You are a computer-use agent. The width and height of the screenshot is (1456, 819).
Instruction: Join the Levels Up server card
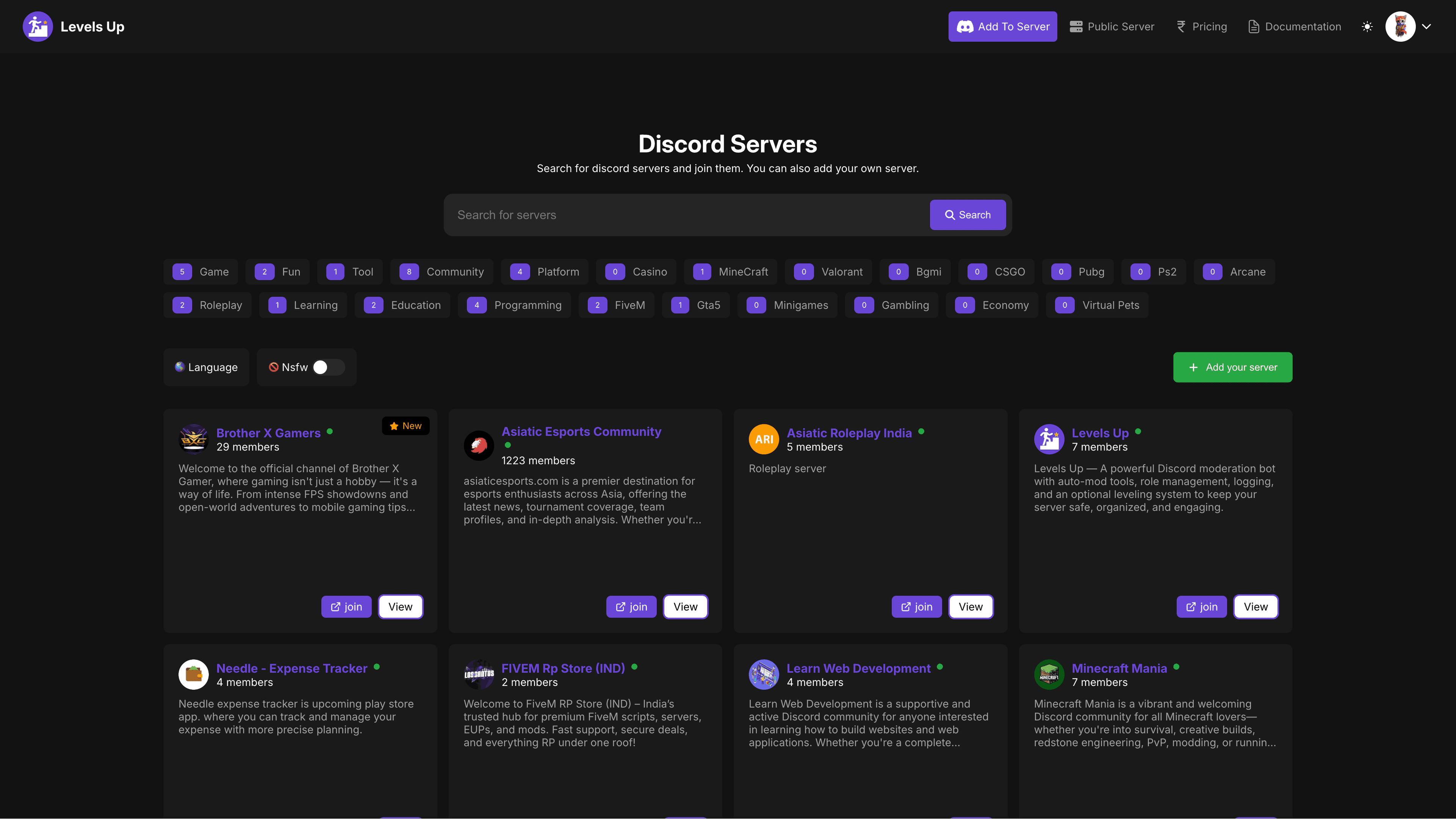click(x=1202, y=607)
